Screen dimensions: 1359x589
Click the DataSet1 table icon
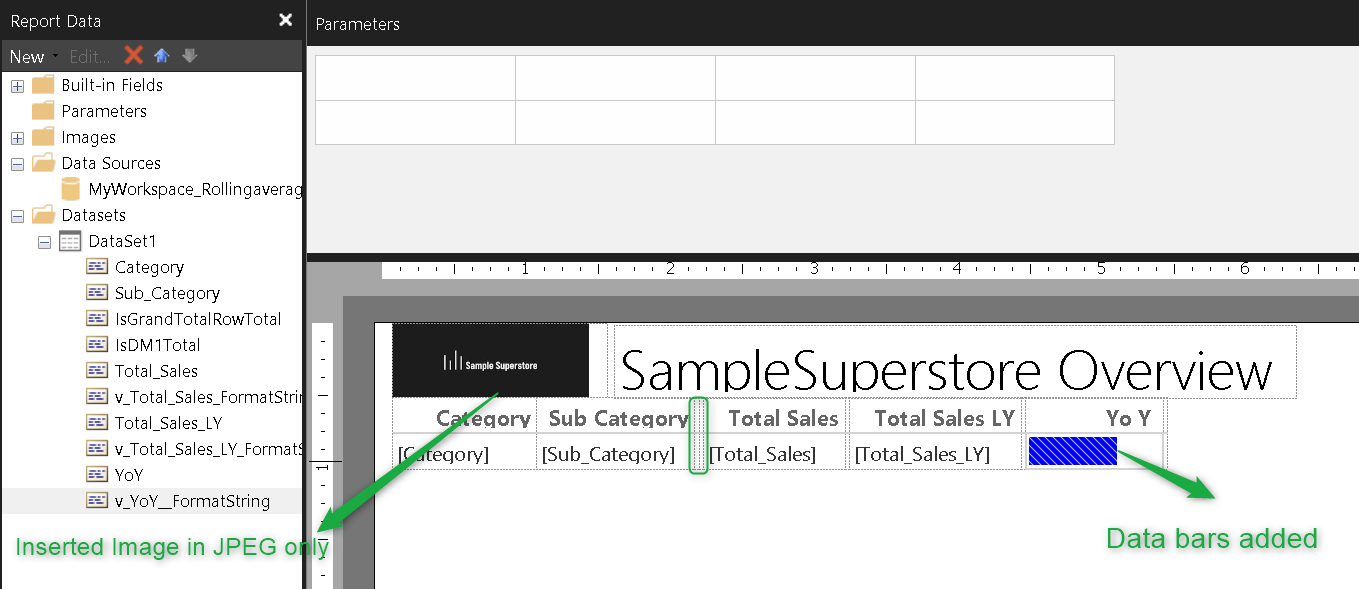[x=70, y=241]
